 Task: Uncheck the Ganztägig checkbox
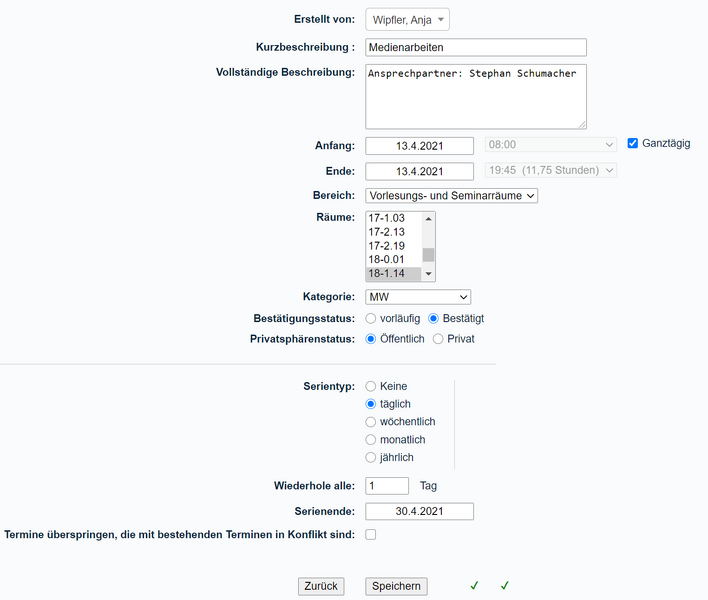(x=633, y=143)
